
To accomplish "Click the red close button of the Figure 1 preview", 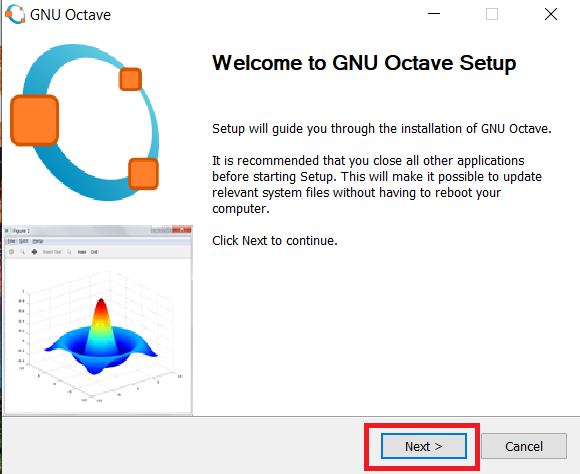I will [x=182, y=230].
